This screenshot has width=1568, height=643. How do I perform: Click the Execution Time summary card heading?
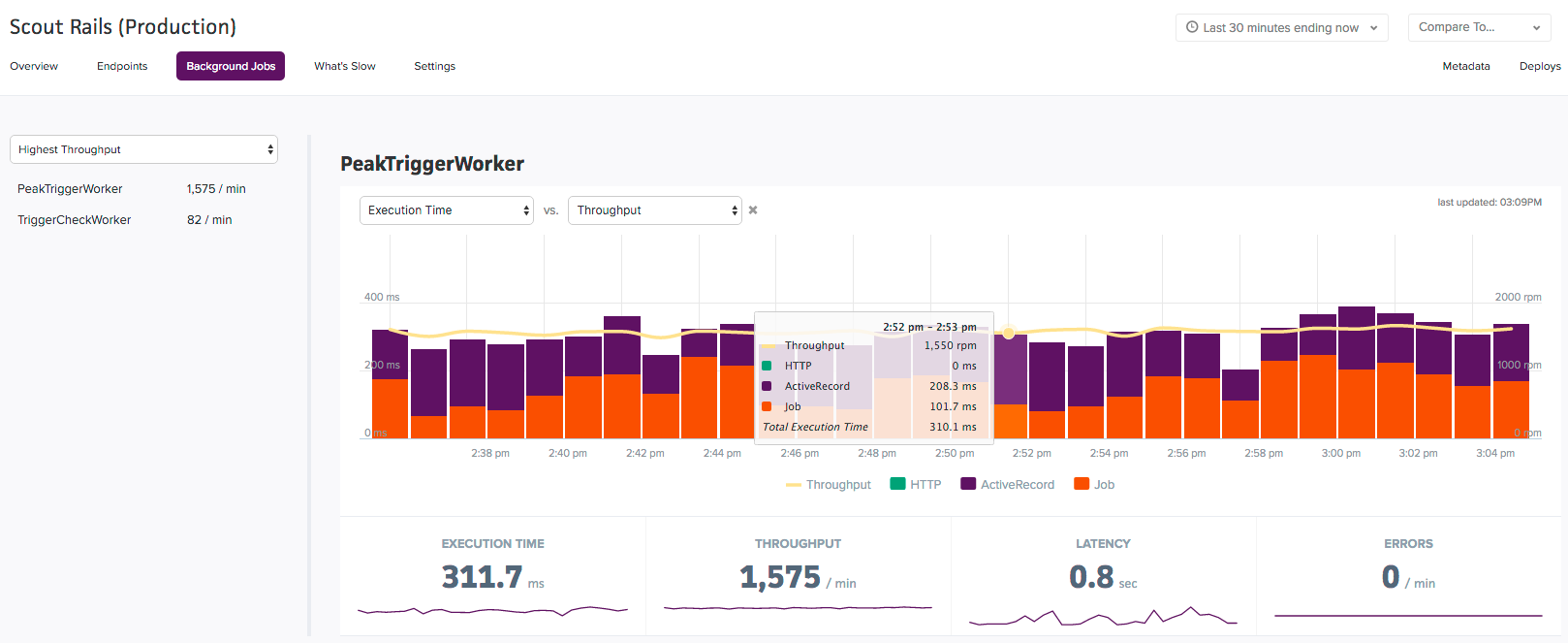(x=493, y=544)
